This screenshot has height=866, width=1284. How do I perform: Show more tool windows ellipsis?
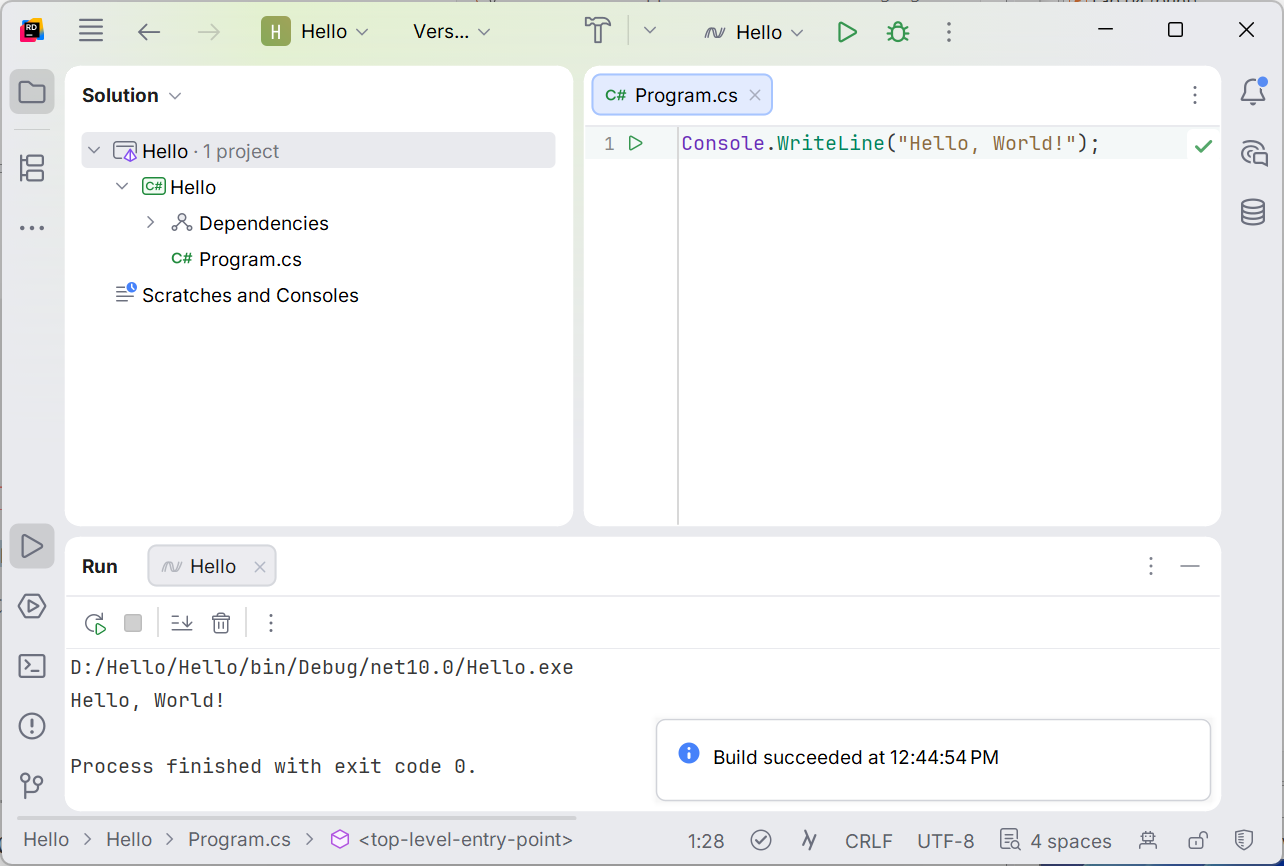coord(32,228)
